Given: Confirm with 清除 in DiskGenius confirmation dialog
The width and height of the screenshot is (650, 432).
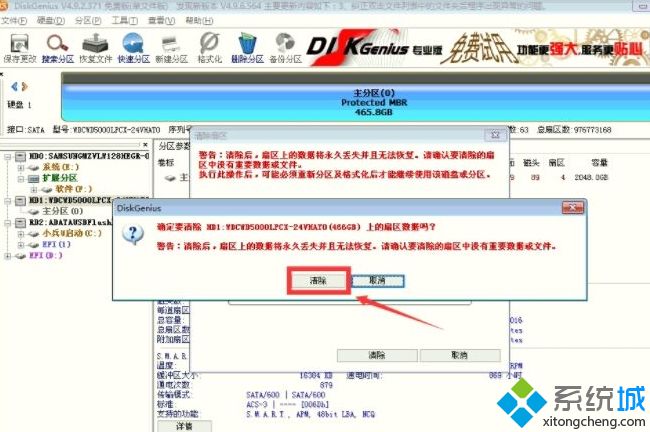Looking at the screenshot, I should pos(318,281).
